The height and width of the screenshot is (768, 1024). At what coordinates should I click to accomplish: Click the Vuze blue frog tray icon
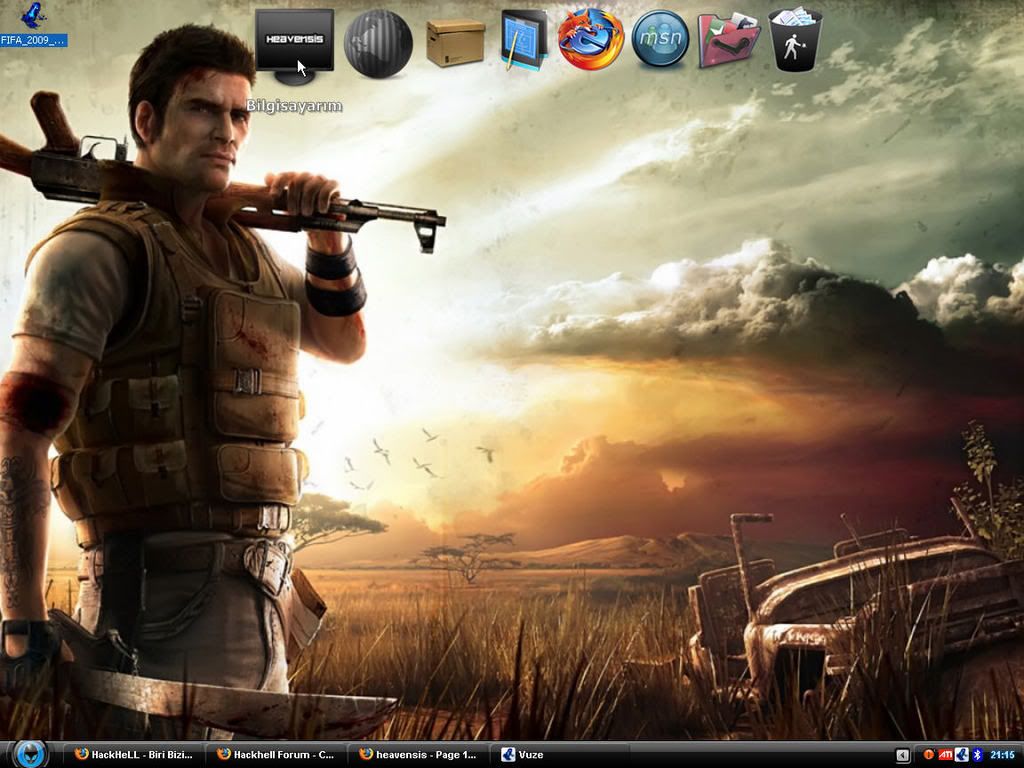[x=961, y=755]
